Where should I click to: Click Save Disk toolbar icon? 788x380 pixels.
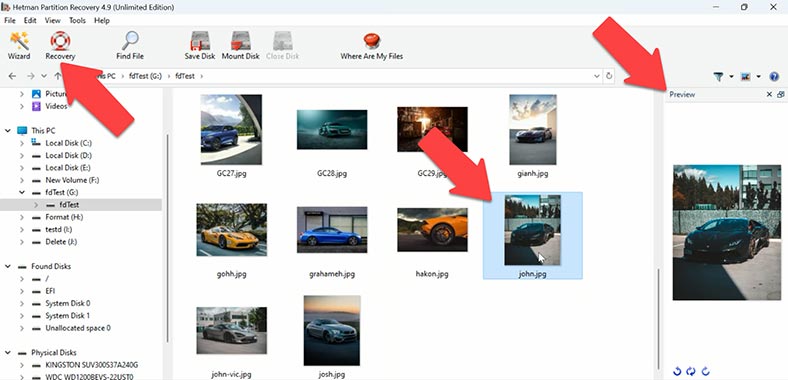click(x=200, y=46)
